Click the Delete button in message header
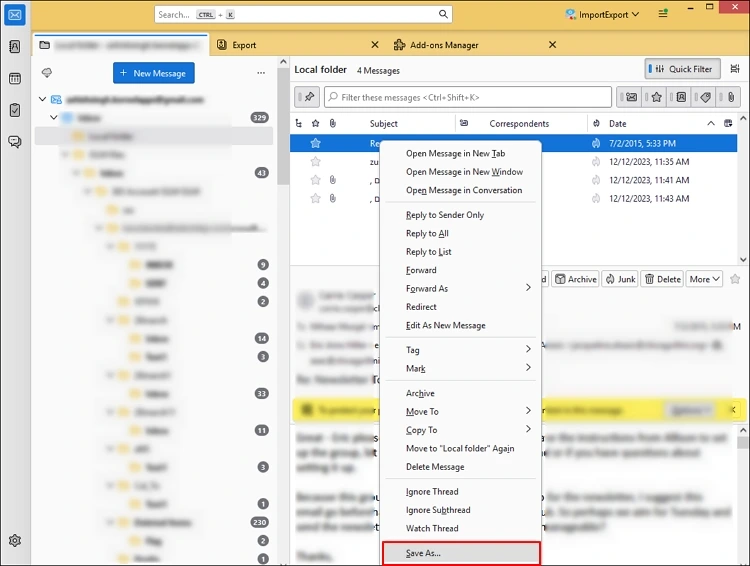Image resolution: width=750 pixels, height=566 pixels. [x=662, y=279]
